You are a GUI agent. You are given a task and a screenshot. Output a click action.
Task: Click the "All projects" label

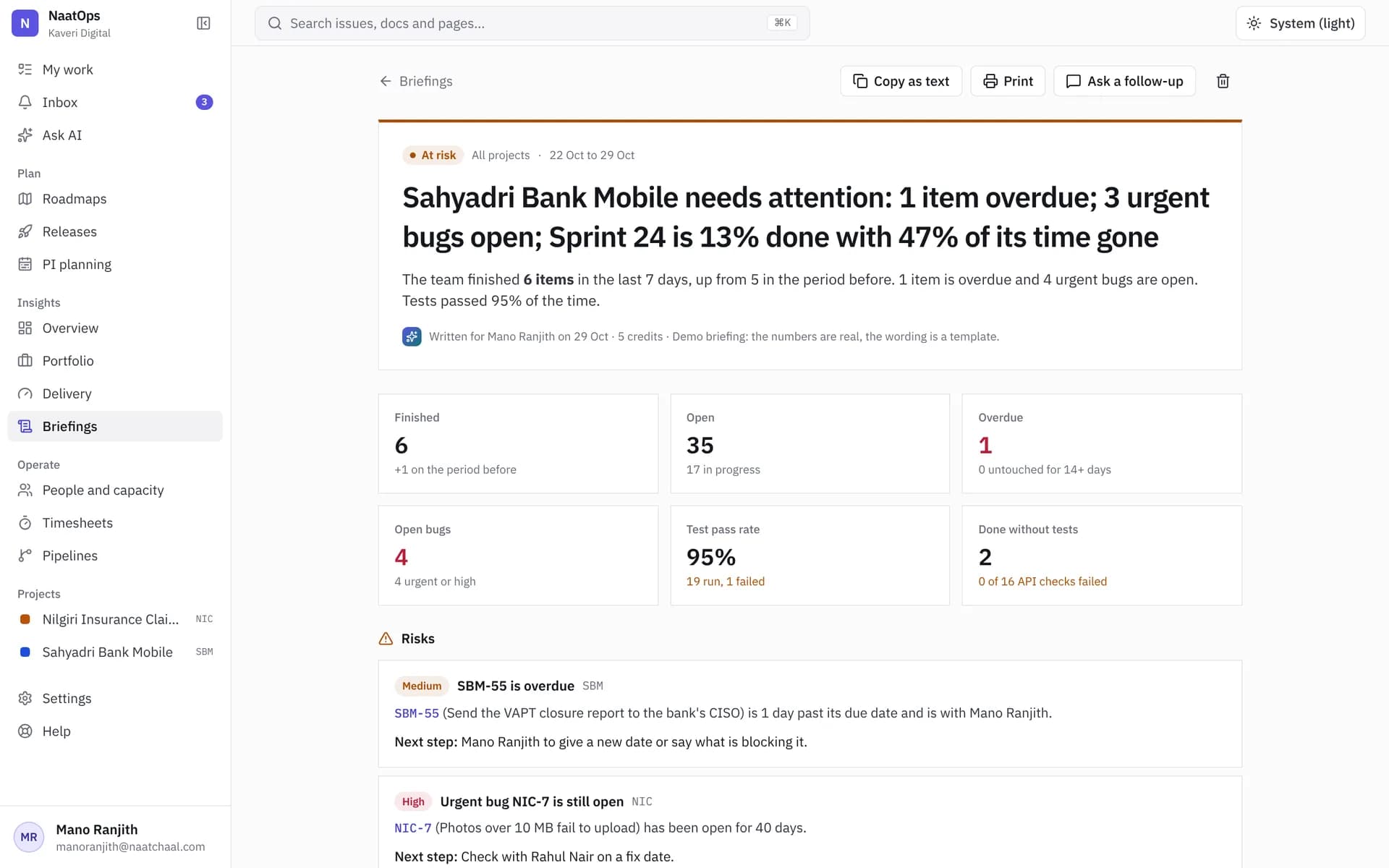coord(501,155)
